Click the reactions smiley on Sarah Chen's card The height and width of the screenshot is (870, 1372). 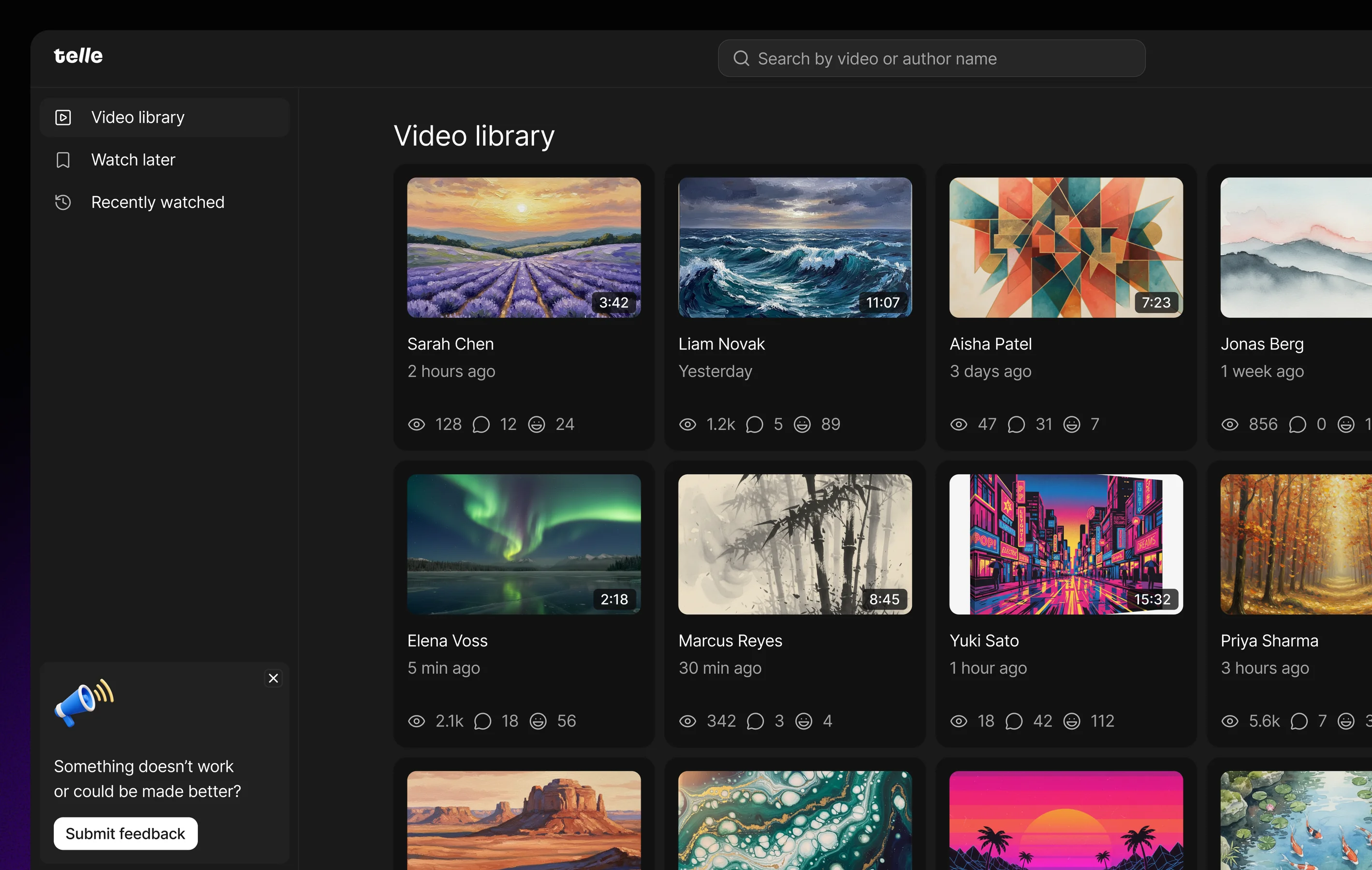click(x=537, y=424)
